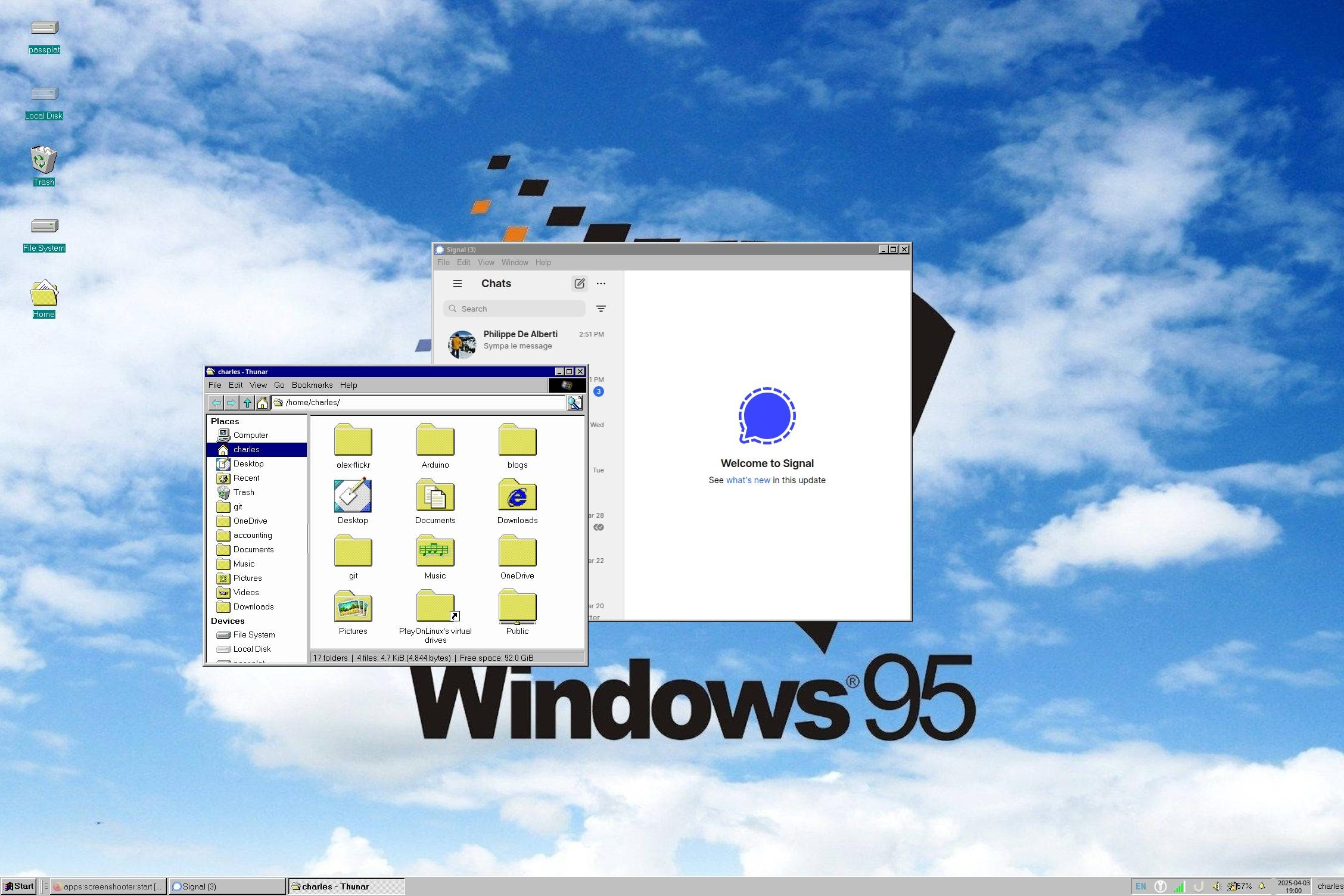This screenshot has width=1344, height=896.
Task: Go to home folder via toolbar
Action: pos(262,403)
